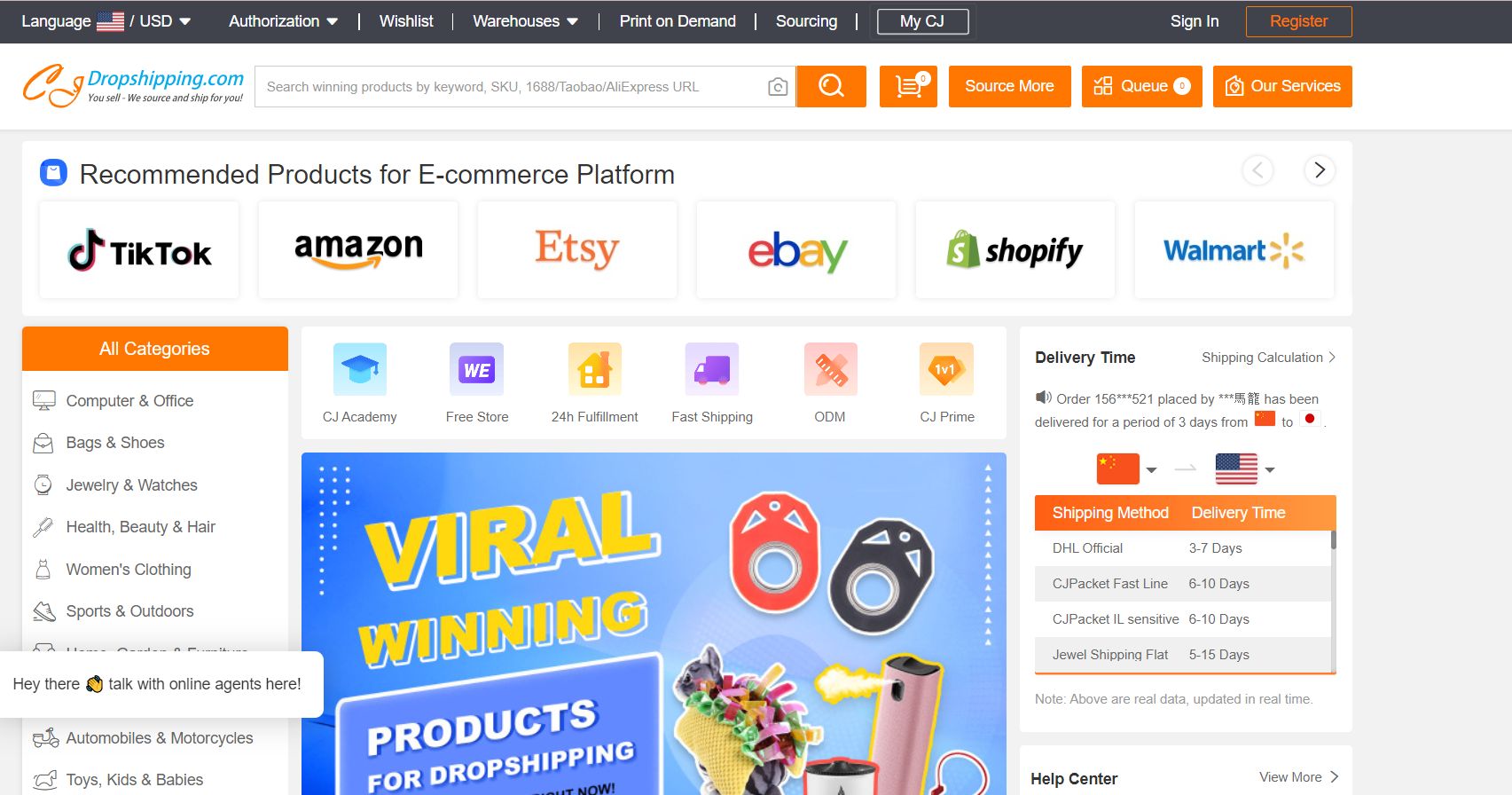This screenshot has height=795, width=1512.
Task: Open the destination country US flag dropdown
Action: click(x=1245, y=468)
